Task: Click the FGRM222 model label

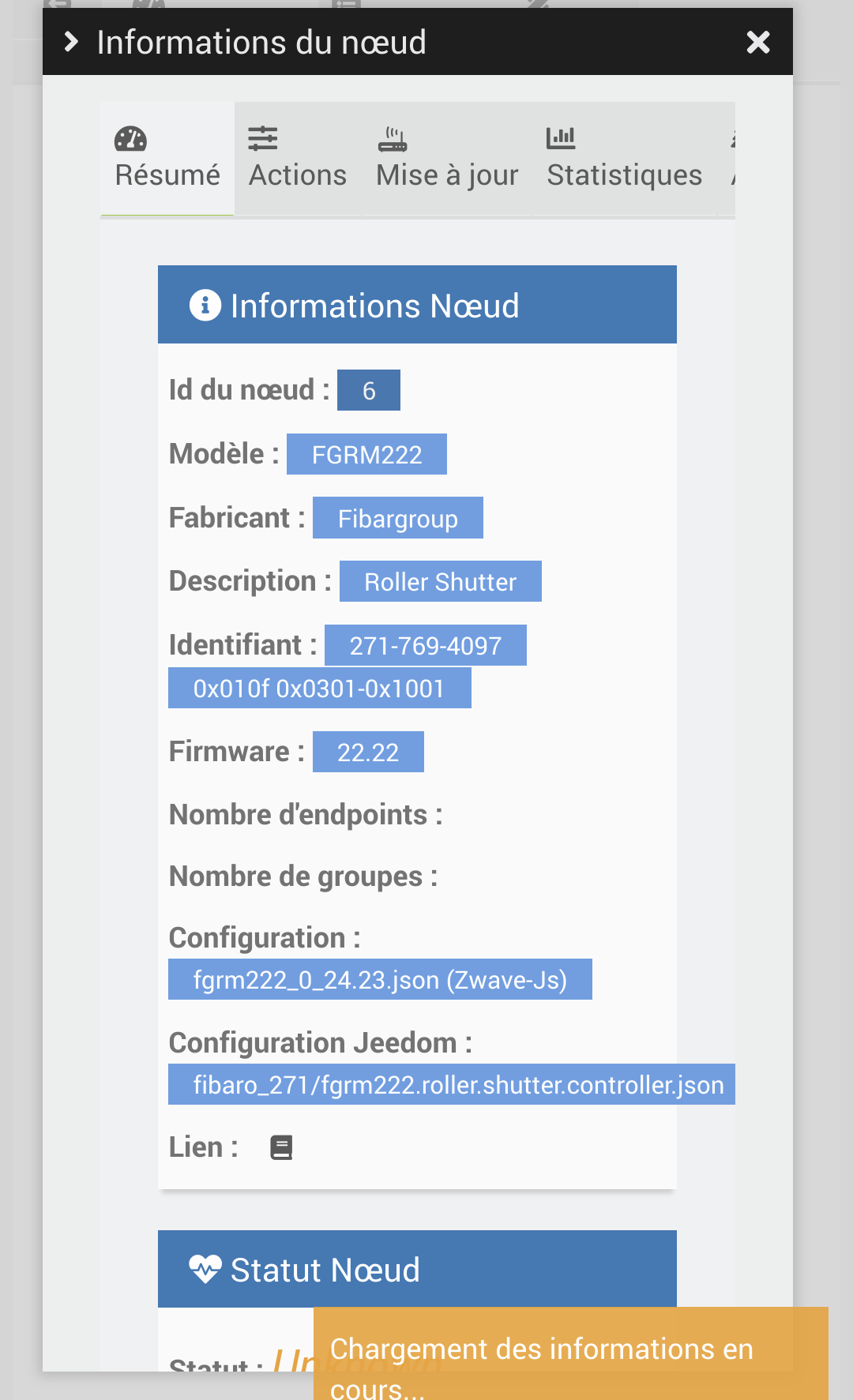Action: pos(366,455)
